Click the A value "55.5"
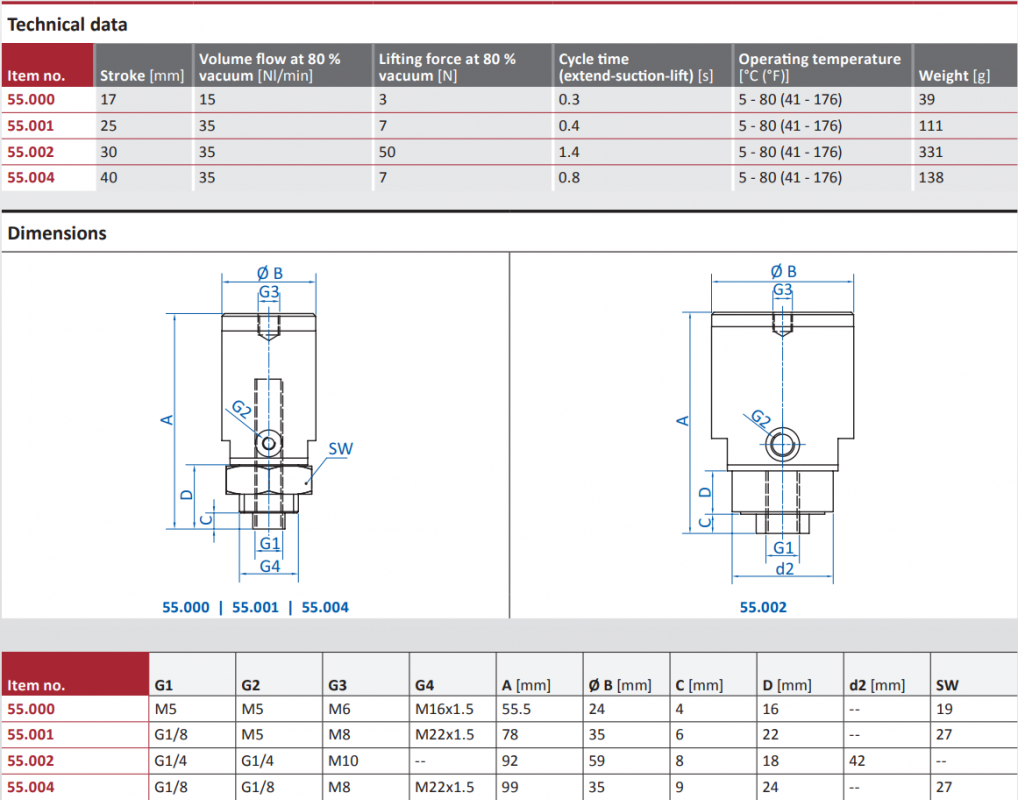 (516, 709)
